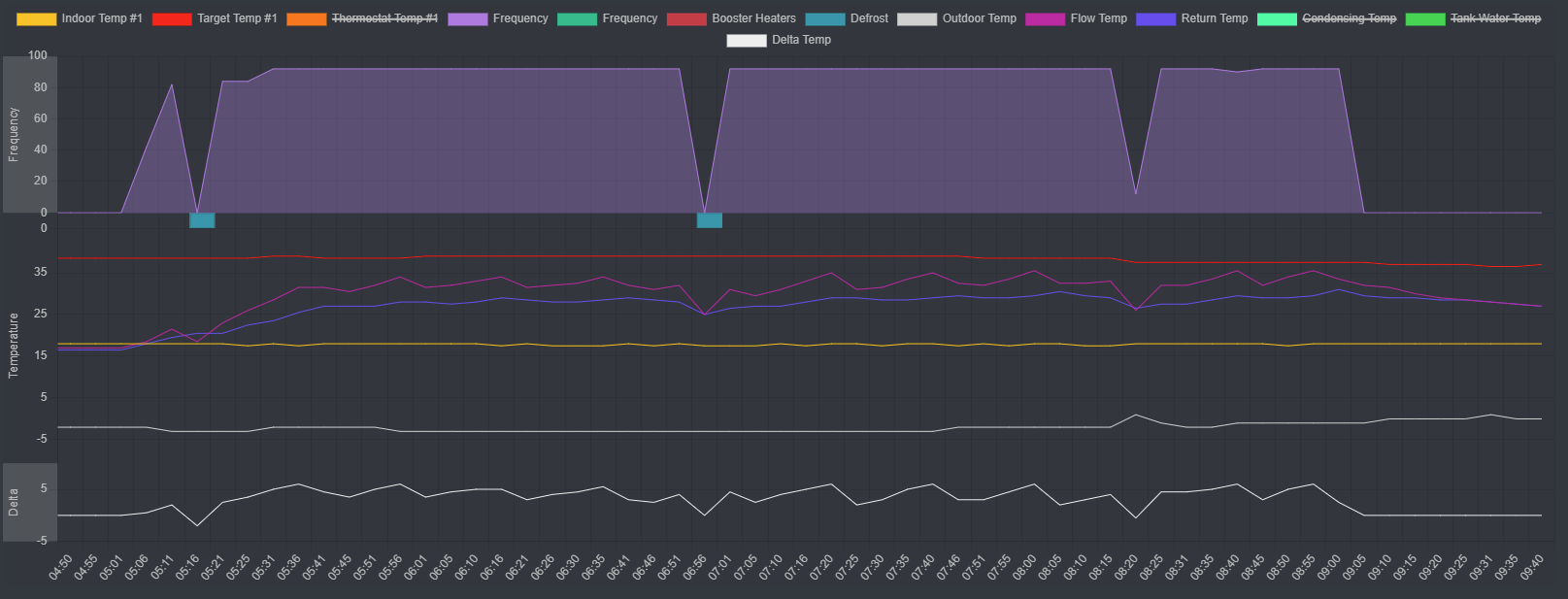Click the frequency dip point at 08:20
The width and height of the screenshot is (1568, 599).
click(1136, 194)
